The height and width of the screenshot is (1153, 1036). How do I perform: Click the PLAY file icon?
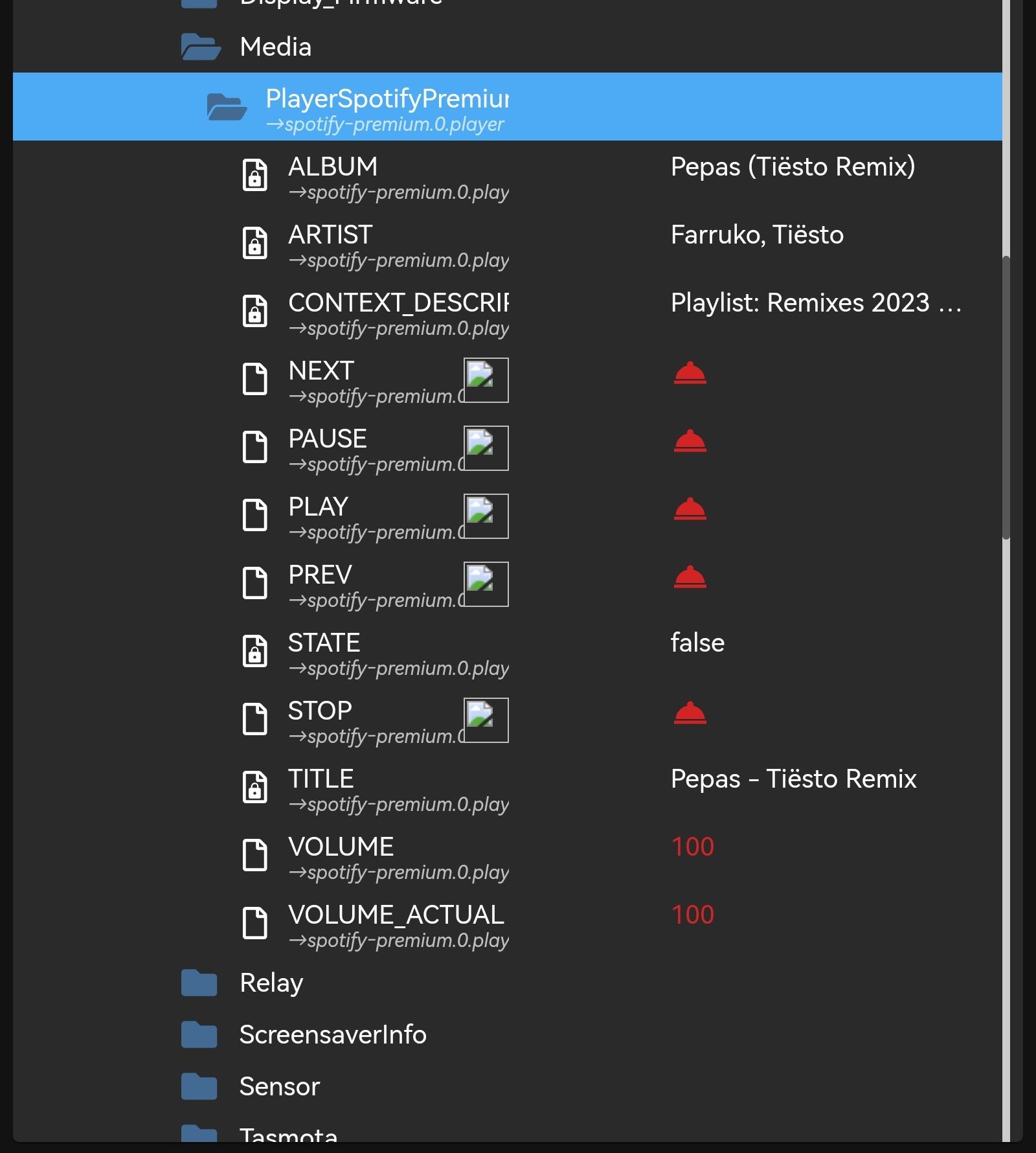[x=254, y=515]
